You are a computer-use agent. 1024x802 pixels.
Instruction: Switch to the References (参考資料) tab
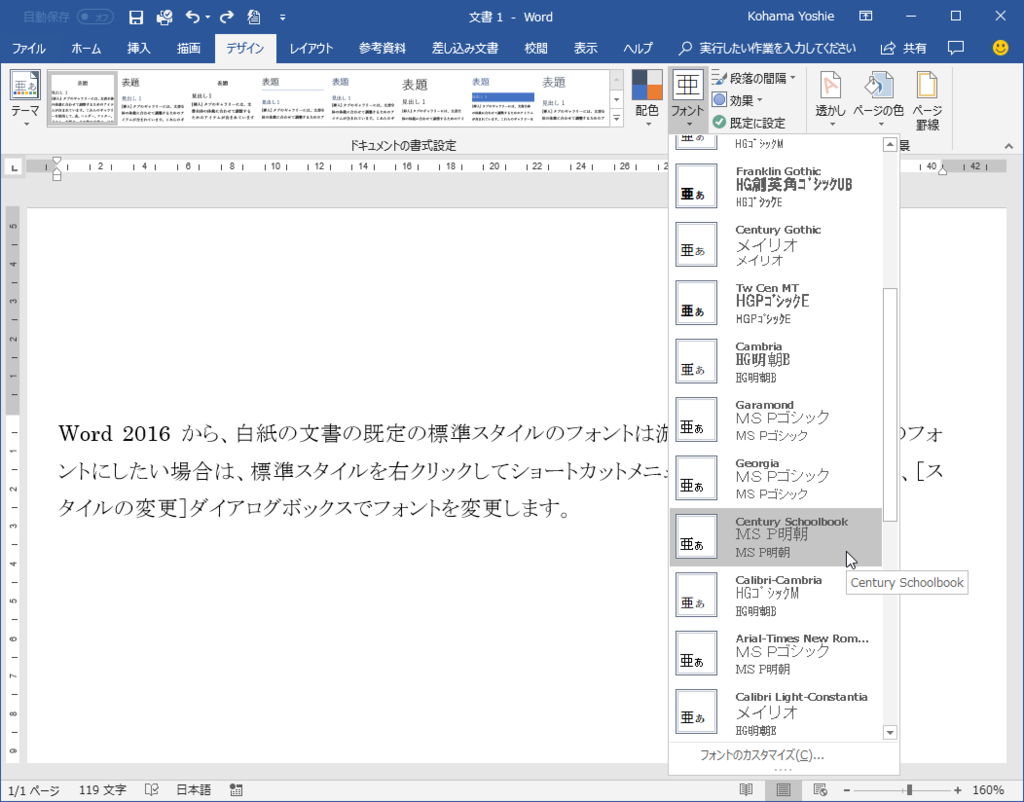tap(382, 48)
